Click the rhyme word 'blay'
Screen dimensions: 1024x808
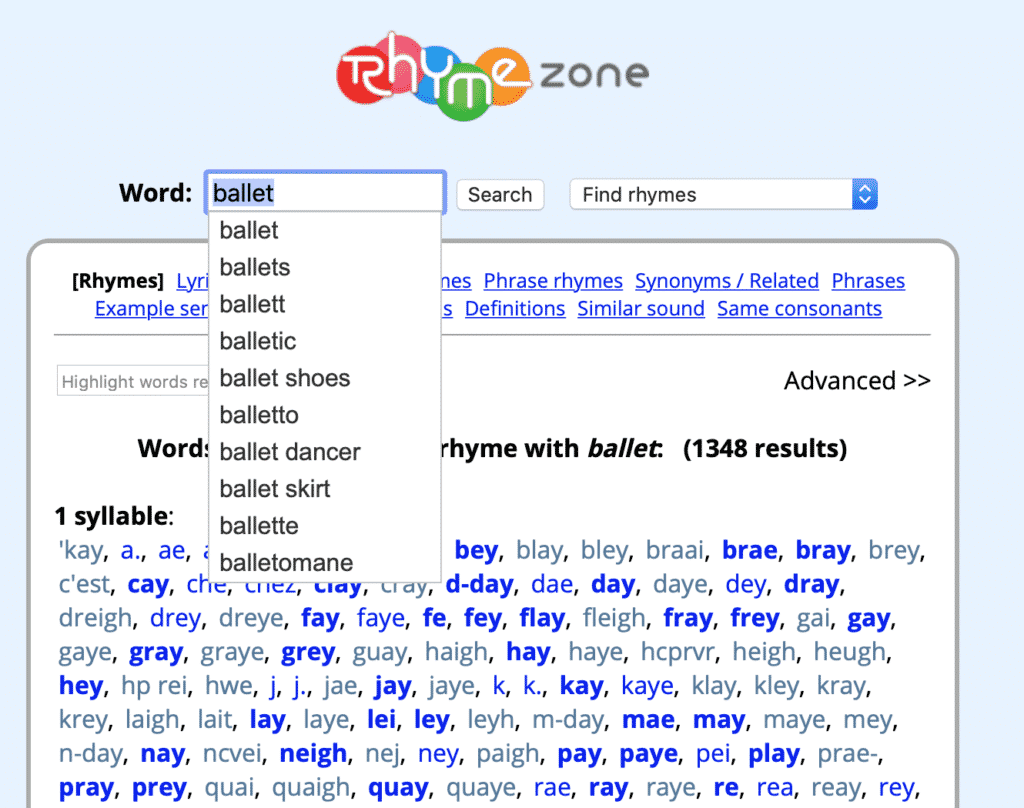pyautogui.click(x=539, y=551)
